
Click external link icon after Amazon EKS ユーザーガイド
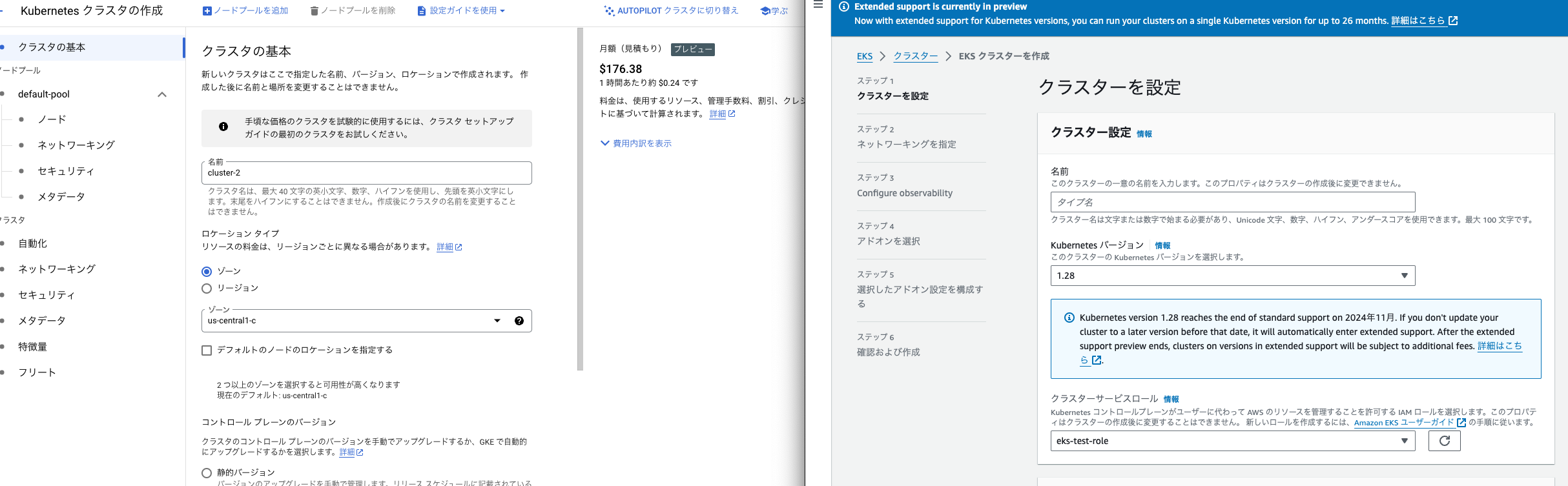tap(1461, 423)
